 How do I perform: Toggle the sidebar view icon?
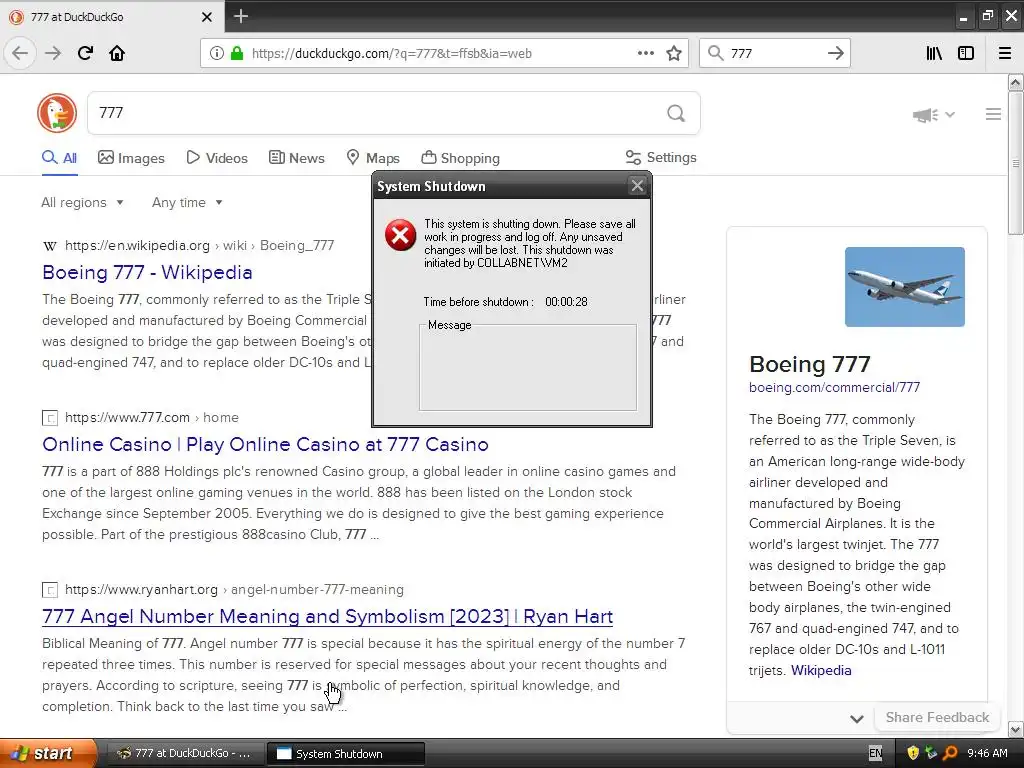[x=966, y=53]
